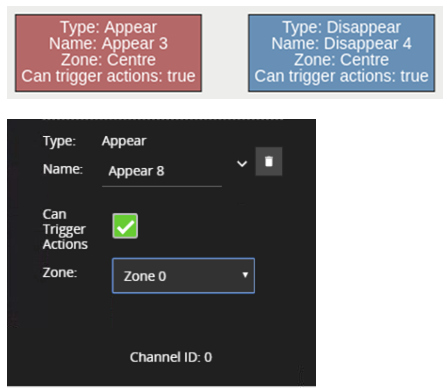This screenshot has height=390, width=447.
Task: Click the Zone: label in the dark panel
Action: 60,272
